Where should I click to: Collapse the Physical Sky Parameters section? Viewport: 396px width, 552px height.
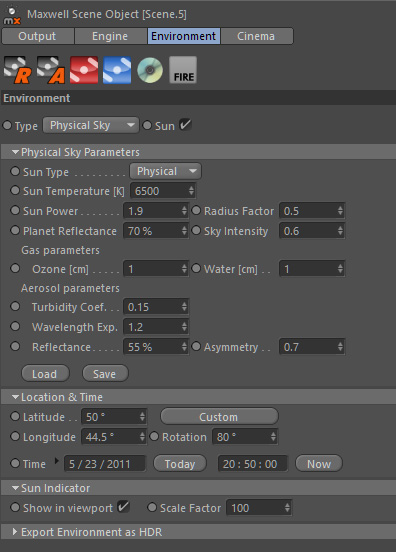[x=15, y=152]
